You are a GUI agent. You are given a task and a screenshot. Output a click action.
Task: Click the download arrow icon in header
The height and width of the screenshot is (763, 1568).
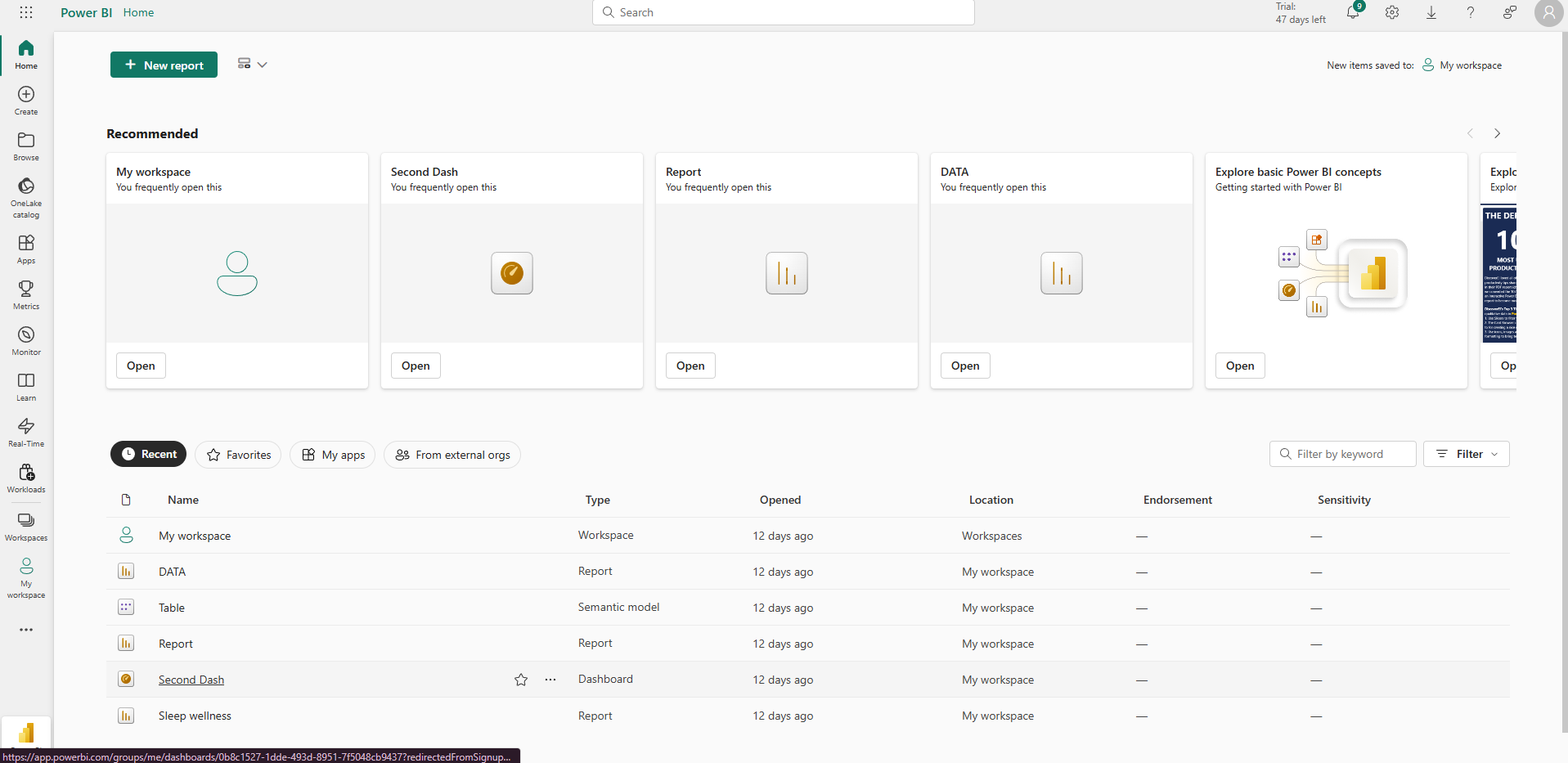coord(1431,12)
